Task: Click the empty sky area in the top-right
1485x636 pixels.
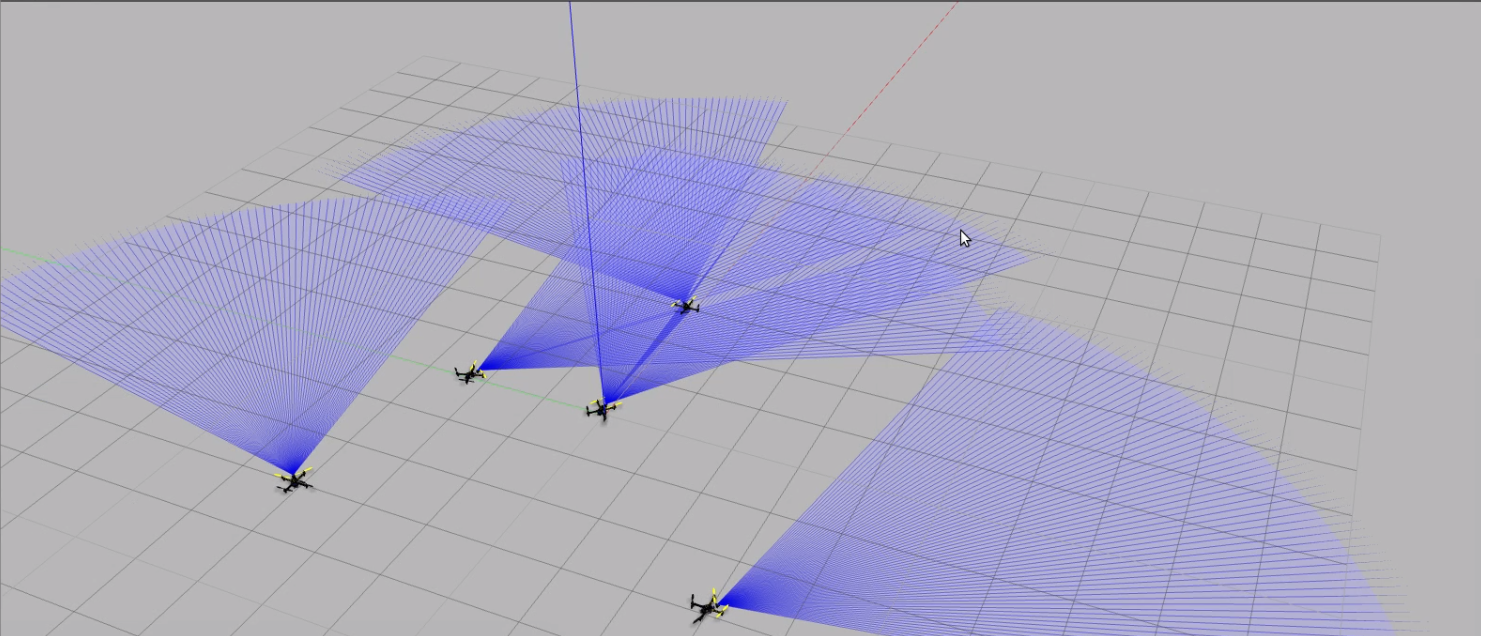Action: [x=1250, y=80]
